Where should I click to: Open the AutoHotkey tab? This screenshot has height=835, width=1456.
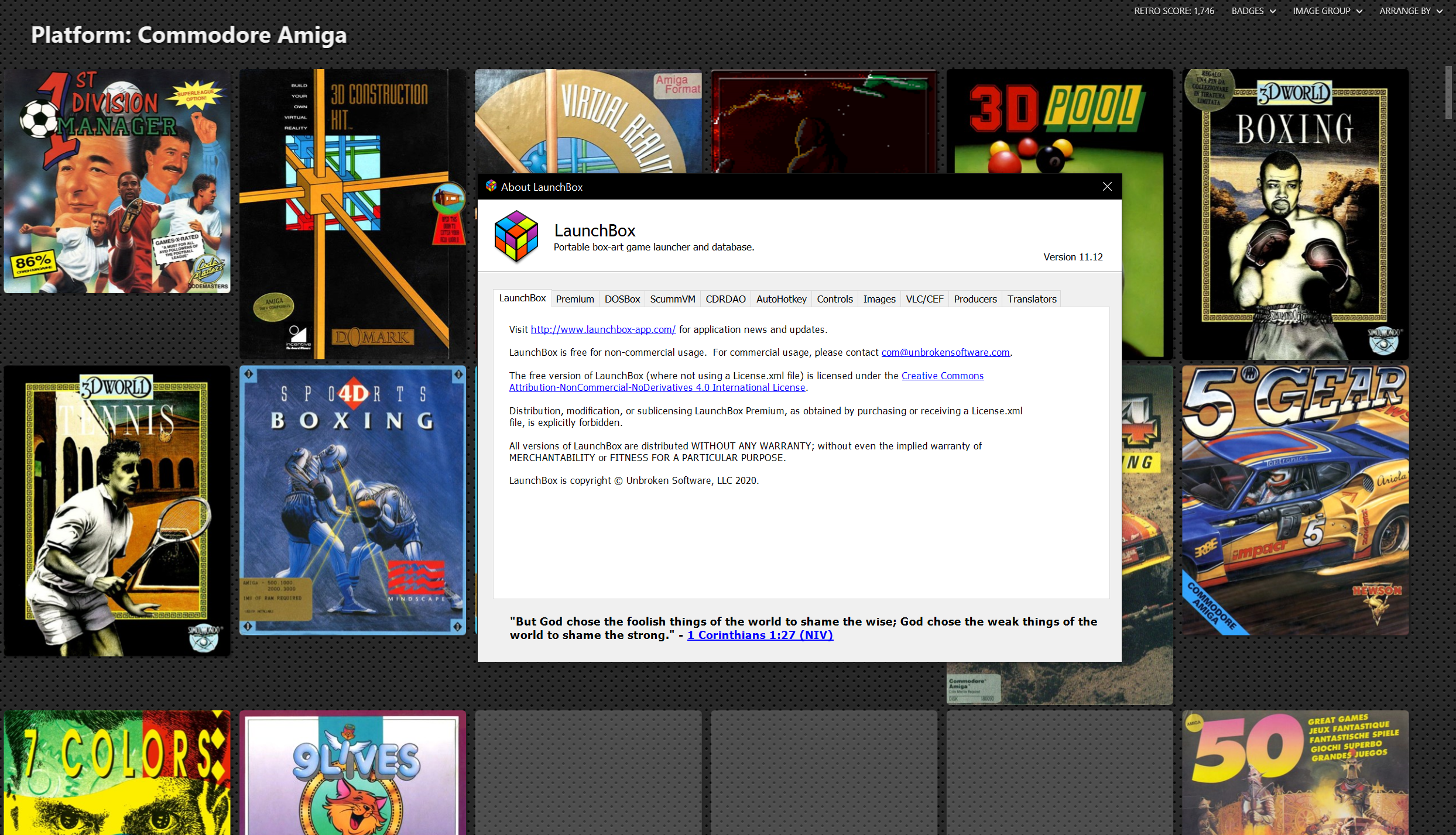tap(781, 299)
